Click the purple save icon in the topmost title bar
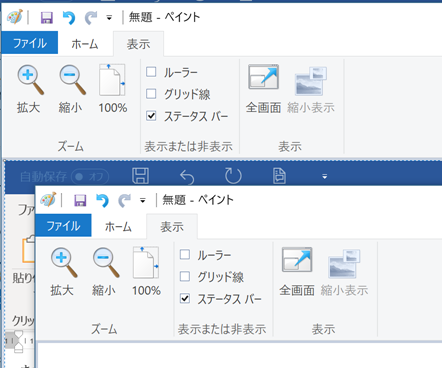 point(47,17)
